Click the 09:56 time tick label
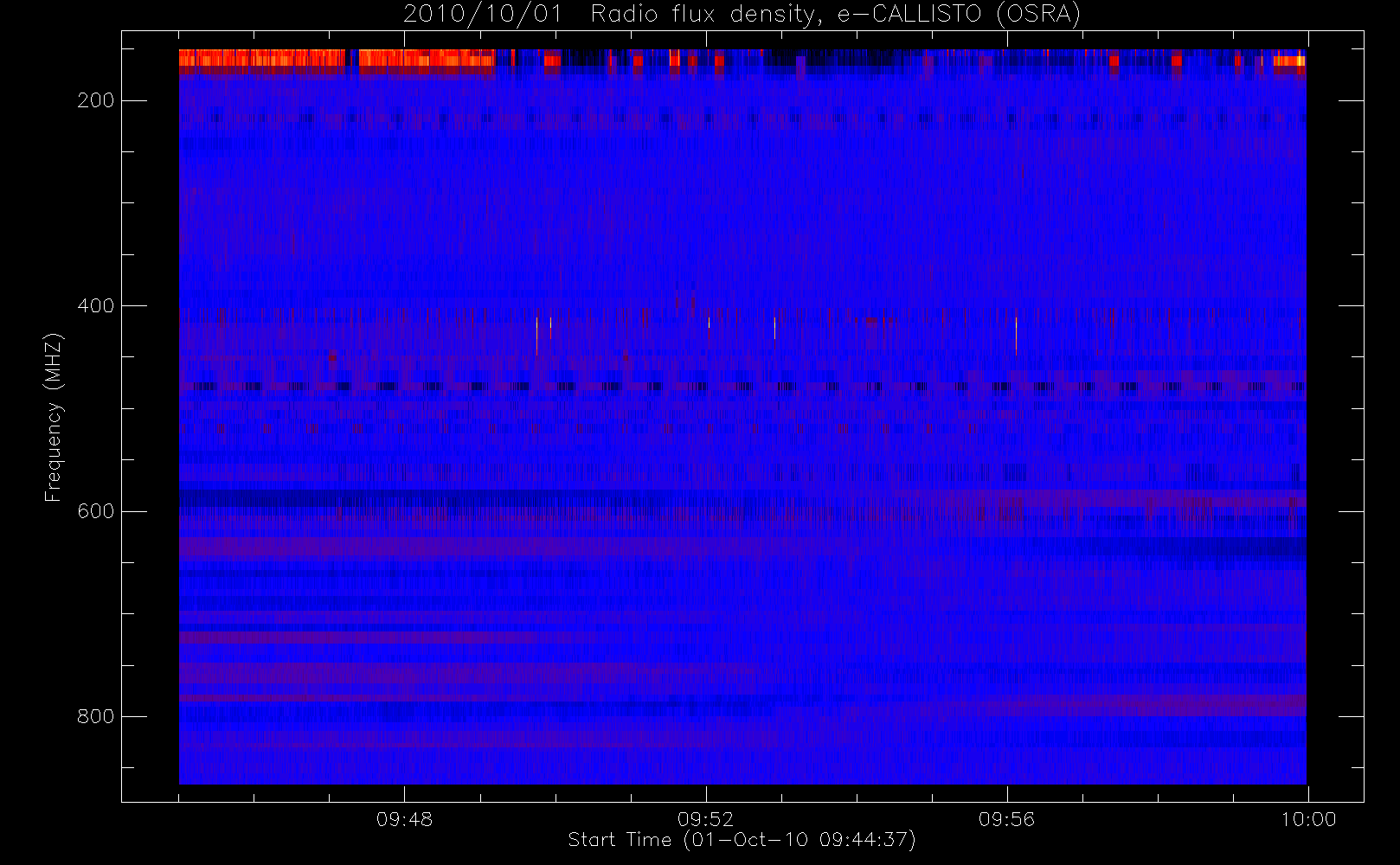The image size is (1400, 865). (1006, 819)
